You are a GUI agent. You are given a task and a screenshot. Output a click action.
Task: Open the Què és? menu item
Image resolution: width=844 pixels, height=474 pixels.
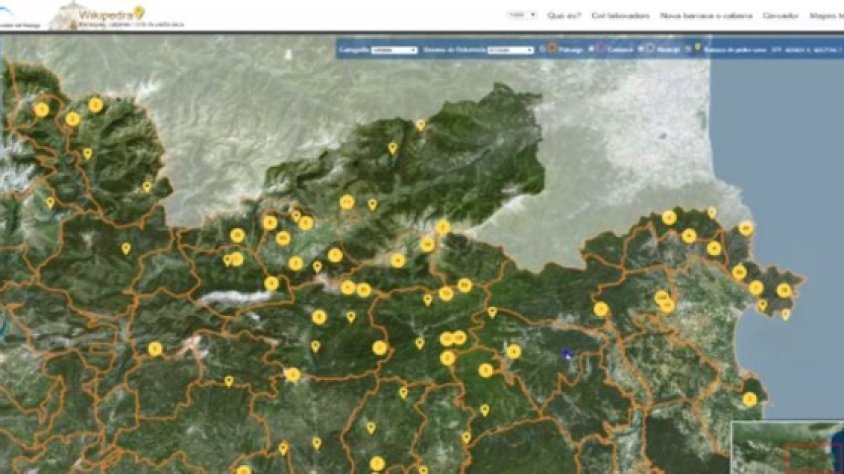[x=565, y=15]
